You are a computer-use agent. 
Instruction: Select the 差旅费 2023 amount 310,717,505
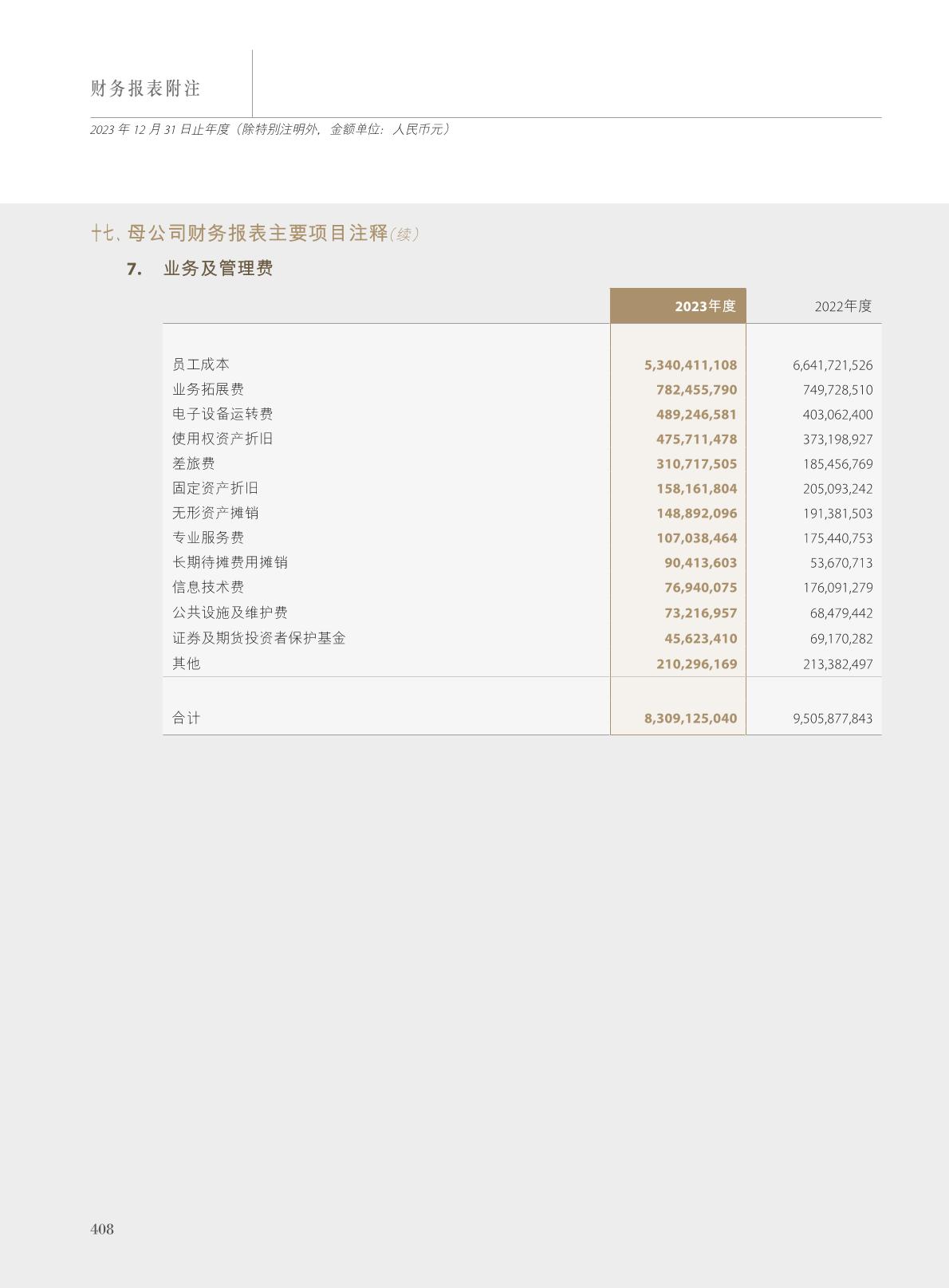[696, 464]
